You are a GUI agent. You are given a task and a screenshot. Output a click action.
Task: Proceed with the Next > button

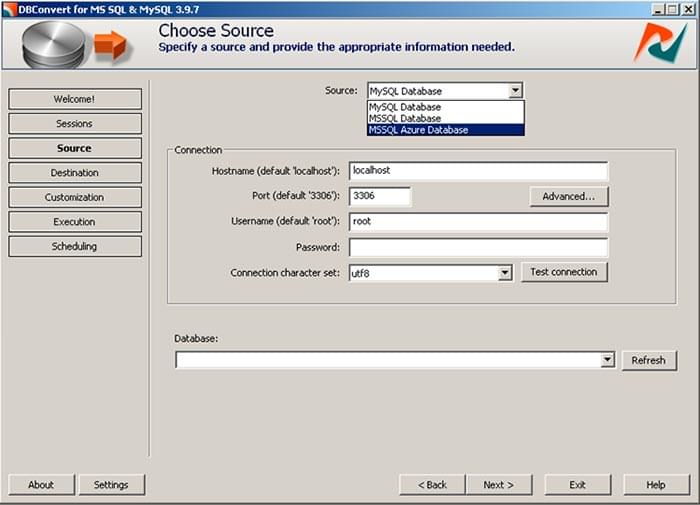[499, 485]
